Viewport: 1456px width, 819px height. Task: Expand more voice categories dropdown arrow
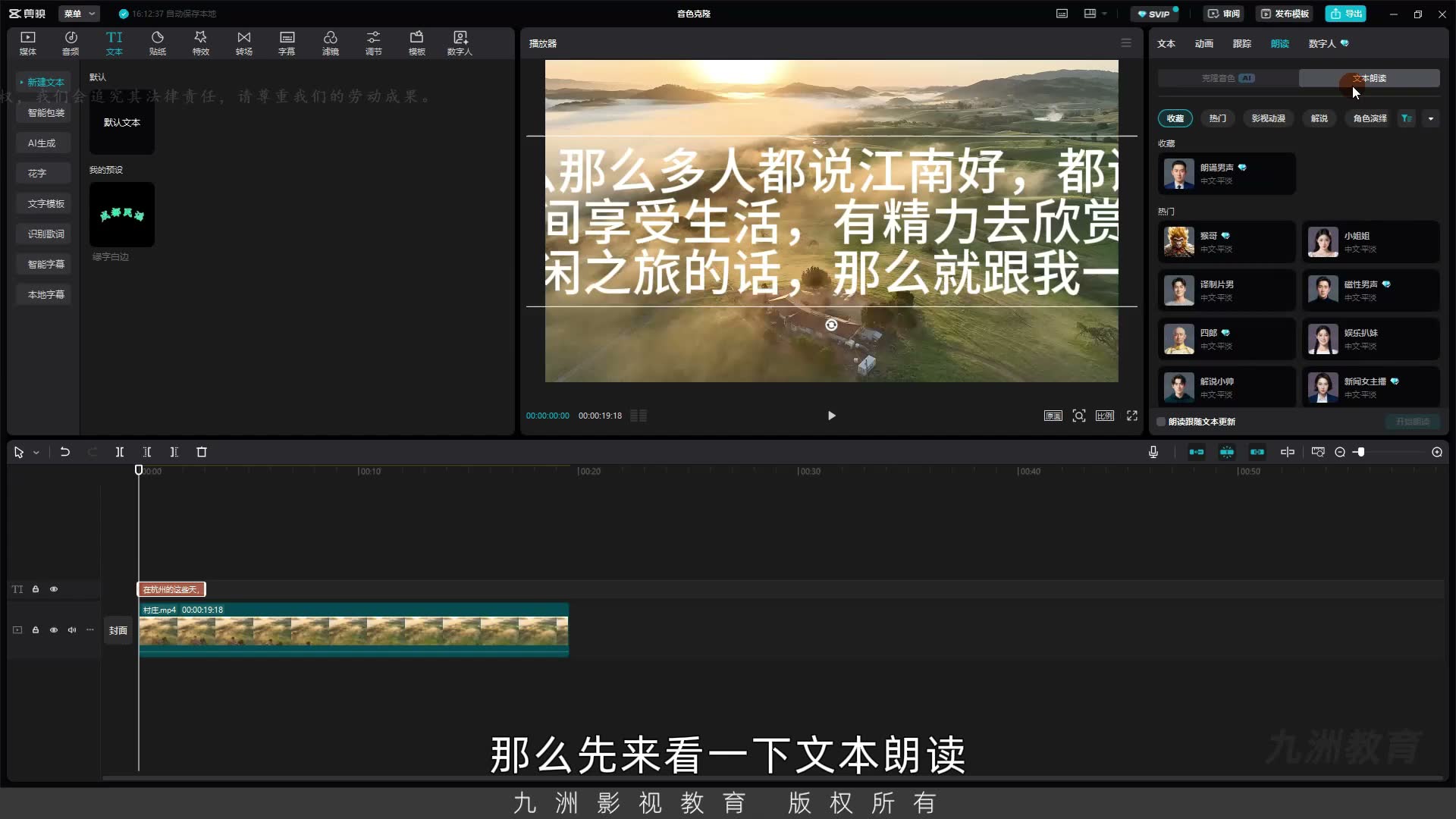coord(1431,118)
